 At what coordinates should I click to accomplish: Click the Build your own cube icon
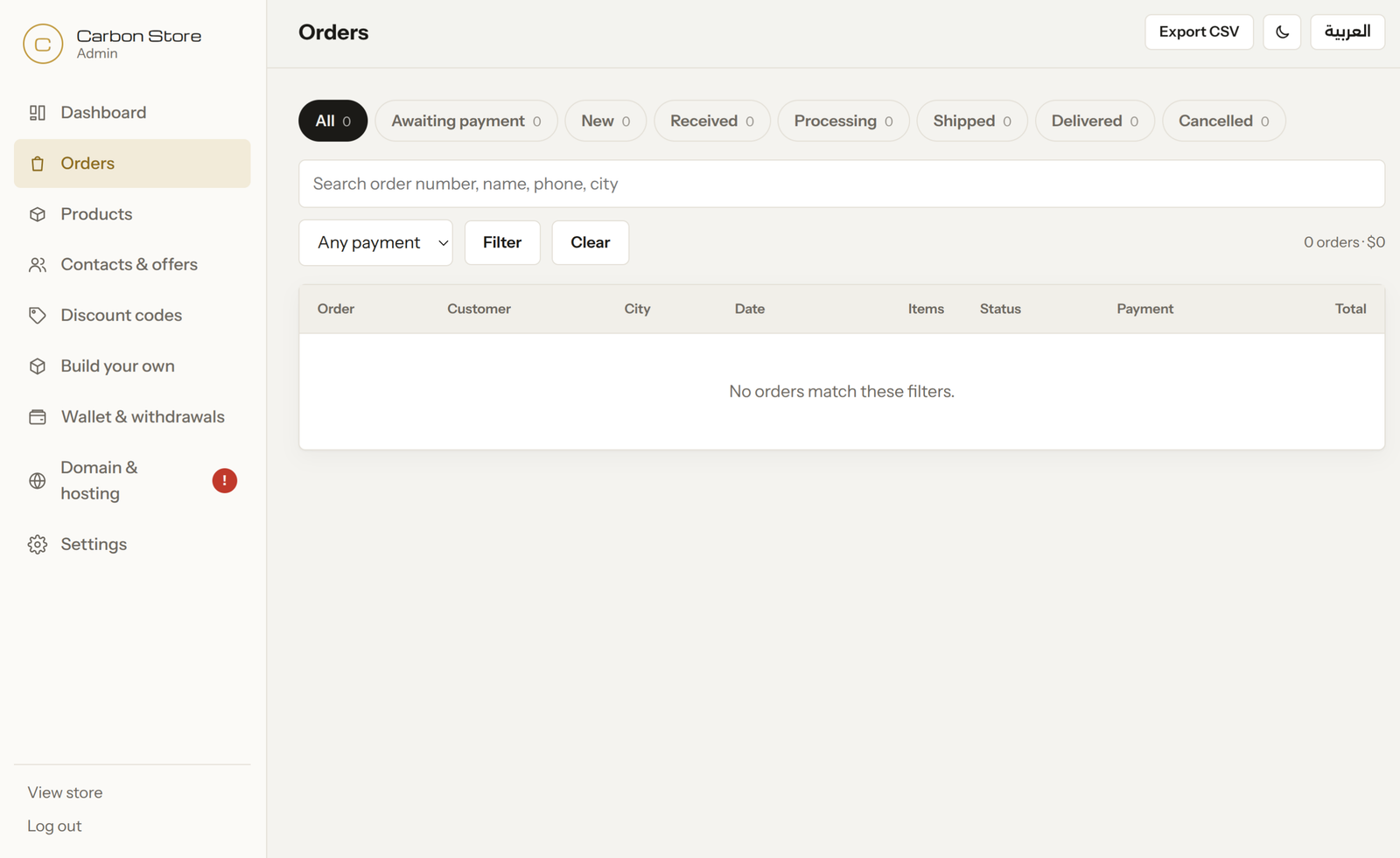pos(38,366)
